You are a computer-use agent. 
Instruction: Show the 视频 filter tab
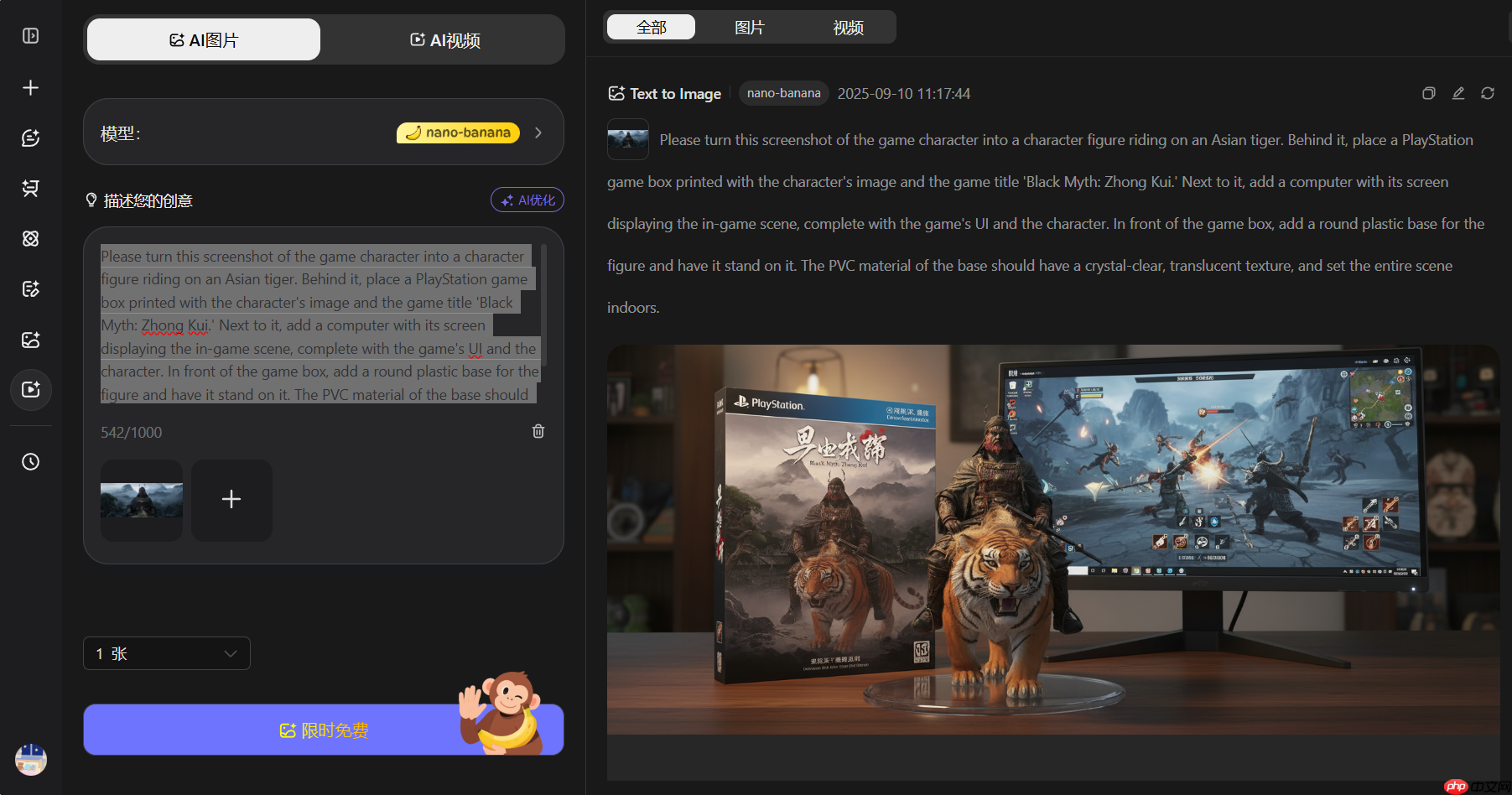tap(848, 28)
